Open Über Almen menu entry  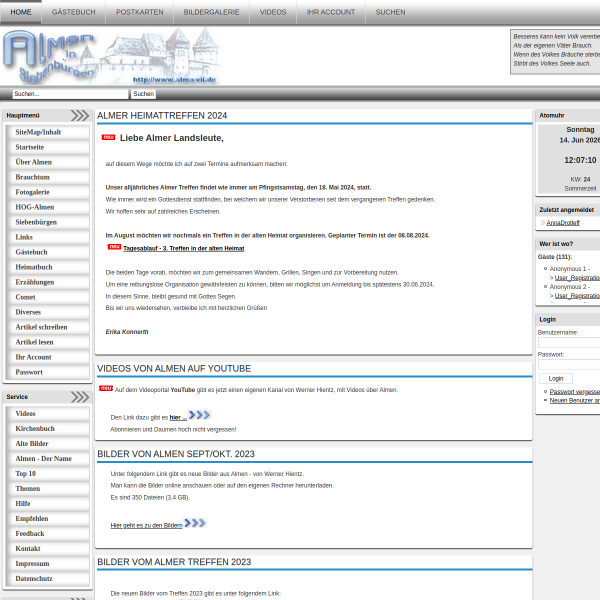pos(48,162)
